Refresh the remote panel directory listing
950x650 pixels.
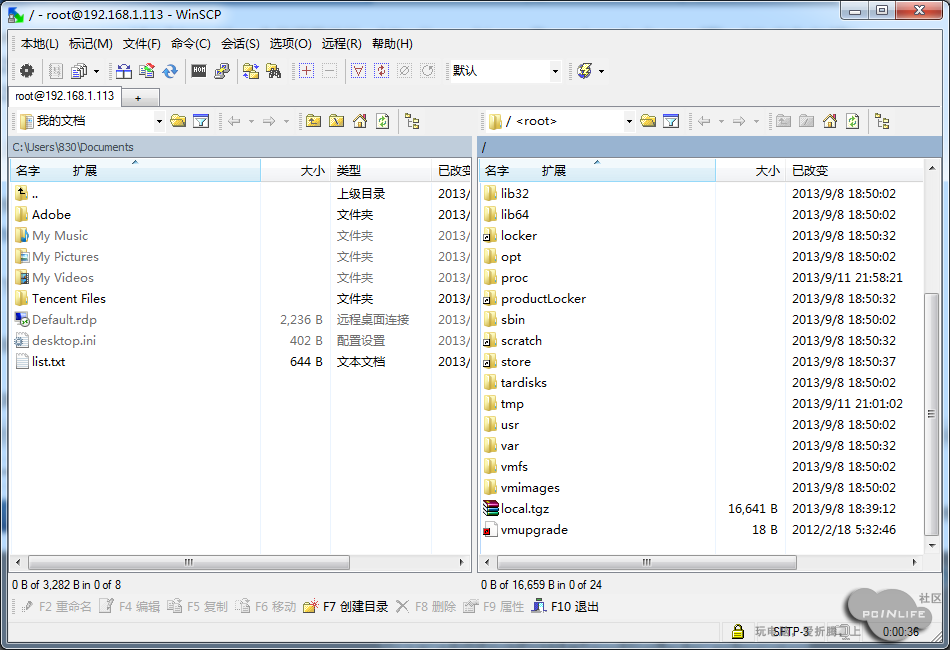click(x=853, y=121)
